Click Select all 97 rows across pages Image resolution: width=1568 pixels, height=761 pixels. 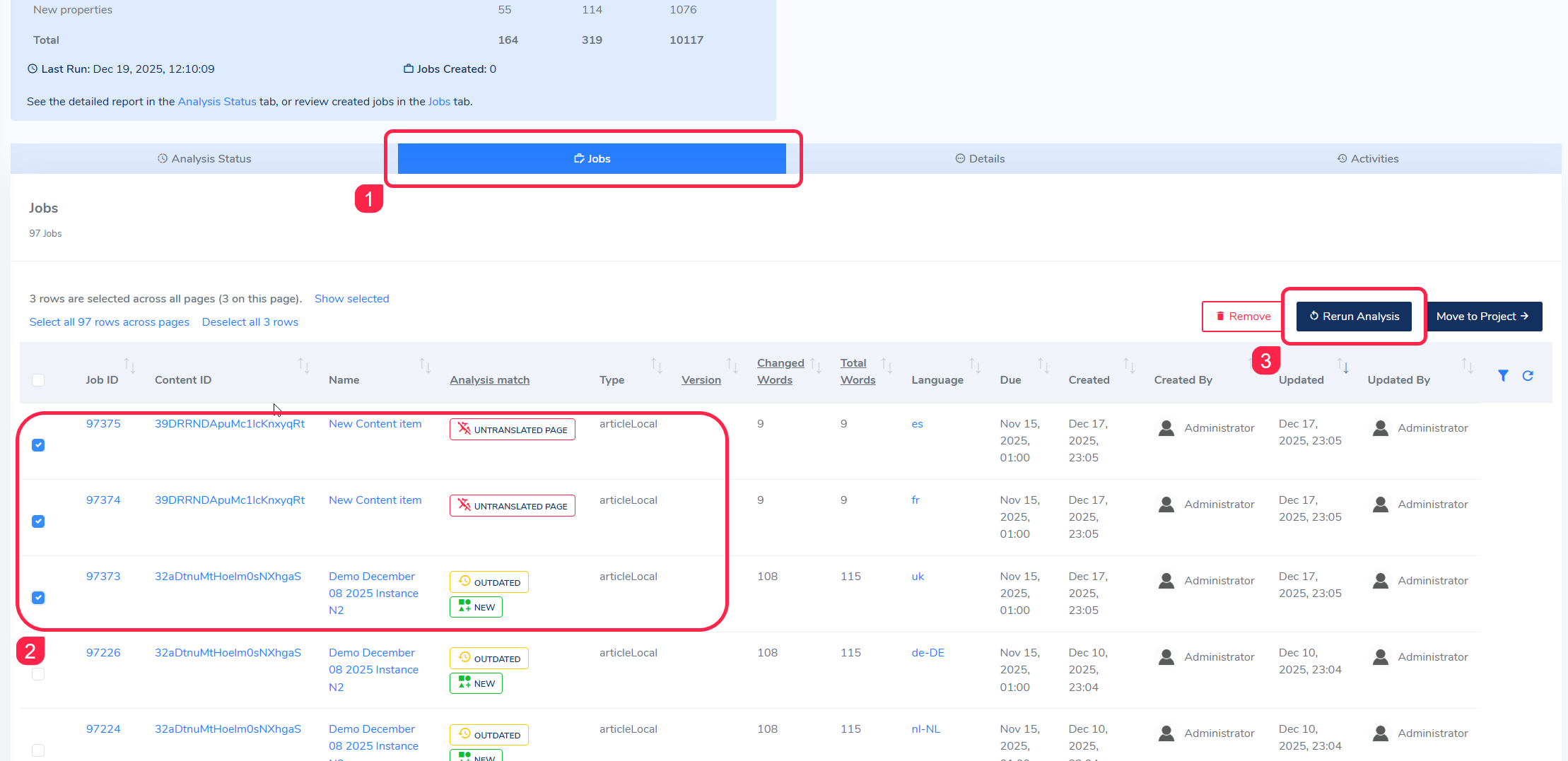click(110, 322)
